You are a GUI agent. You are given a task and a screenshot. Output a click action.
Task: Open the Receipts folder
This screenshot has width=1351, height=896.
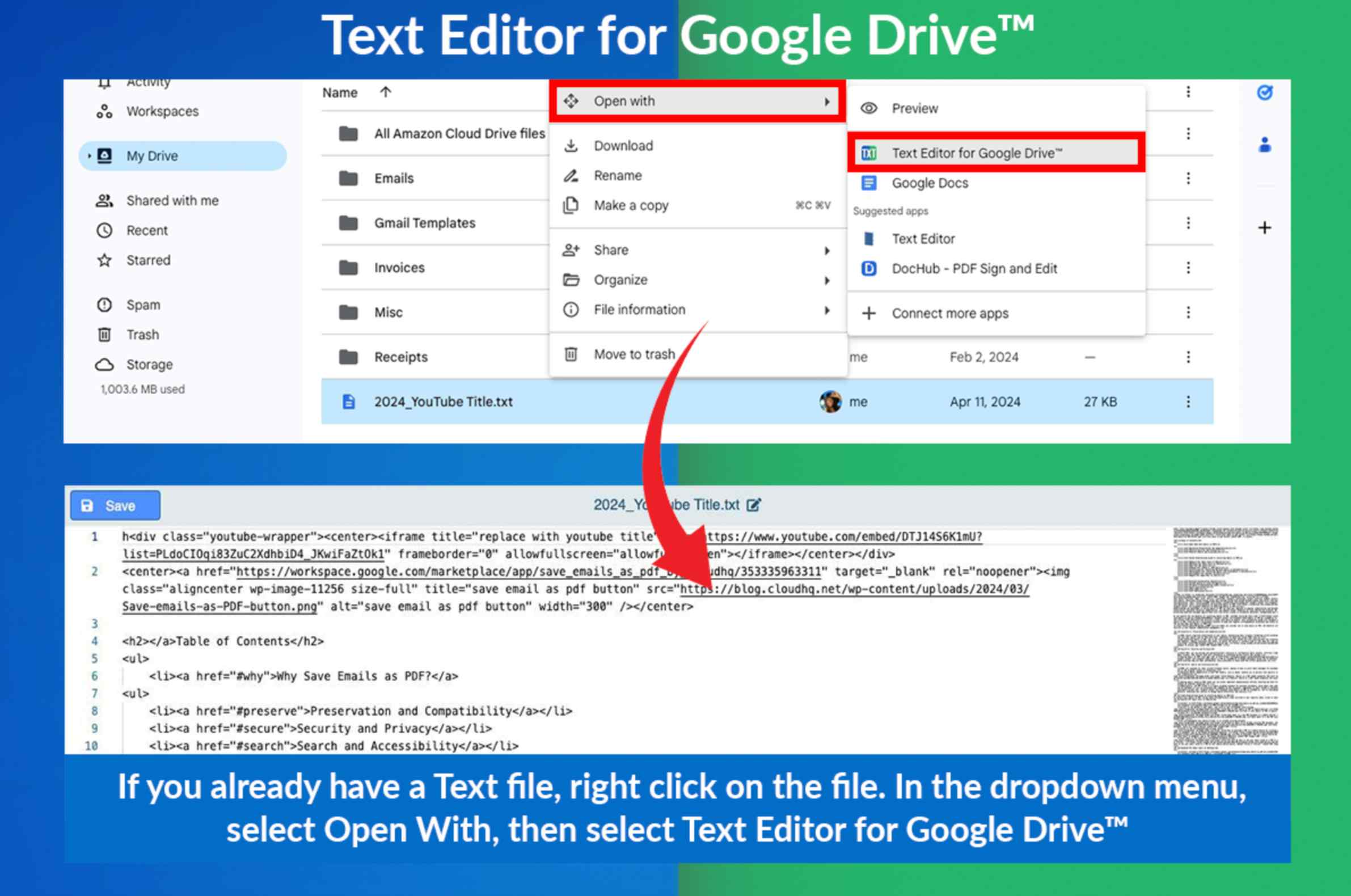400,357
